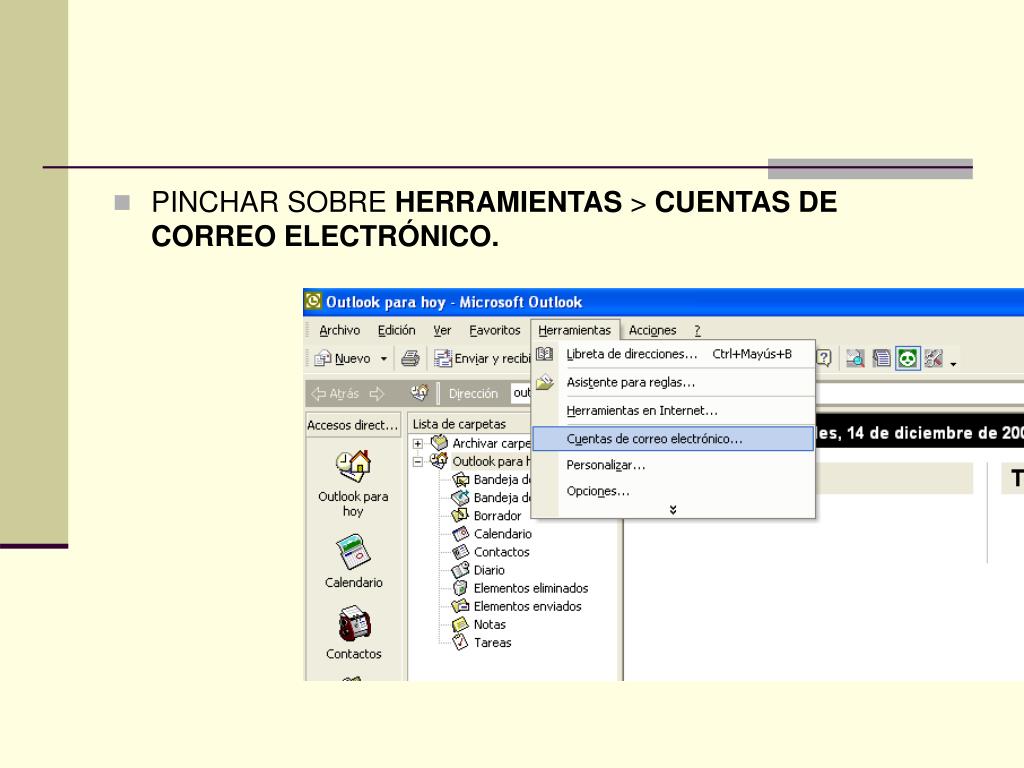The height and width of the screenshot is (768, 1024).
Task: Open the Edición menu
Action: coord(396,330)
